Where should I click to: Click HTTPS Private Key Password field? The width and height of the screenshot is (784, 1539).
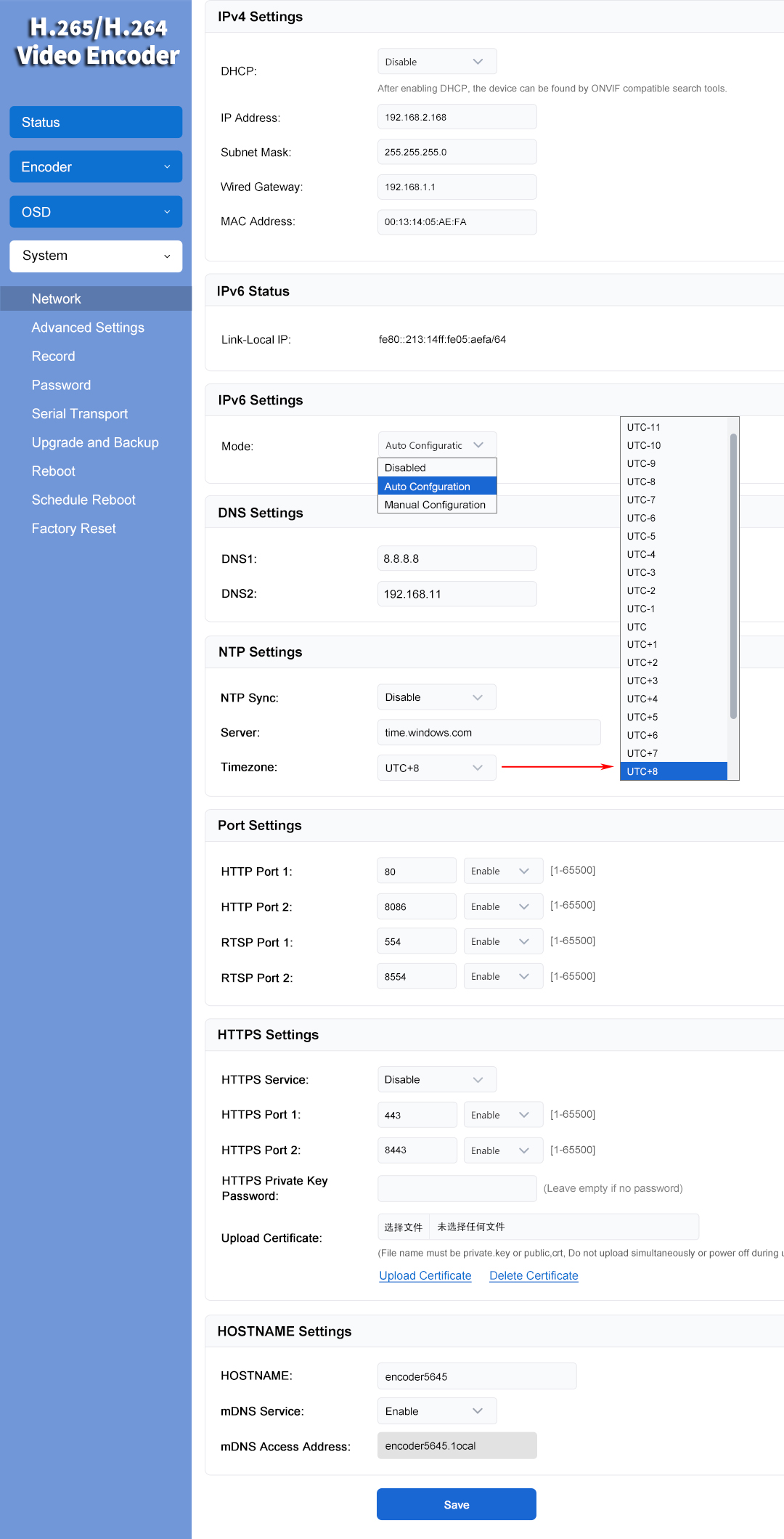coord(457,1188)
